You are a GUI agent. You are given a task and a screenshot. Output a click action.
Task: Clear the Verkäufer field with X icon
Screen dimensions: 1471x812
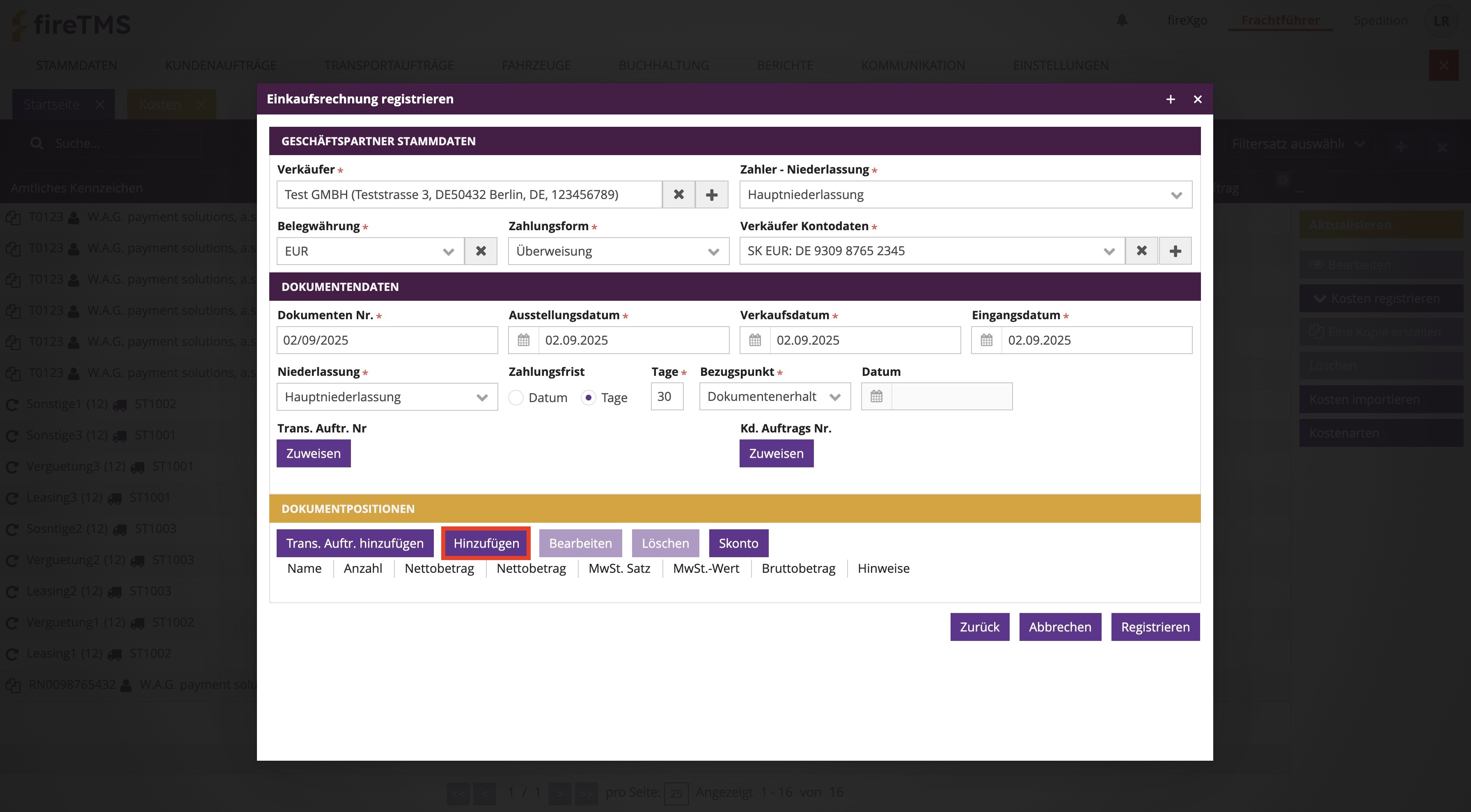pyautogui.click(x=678, y=195)
